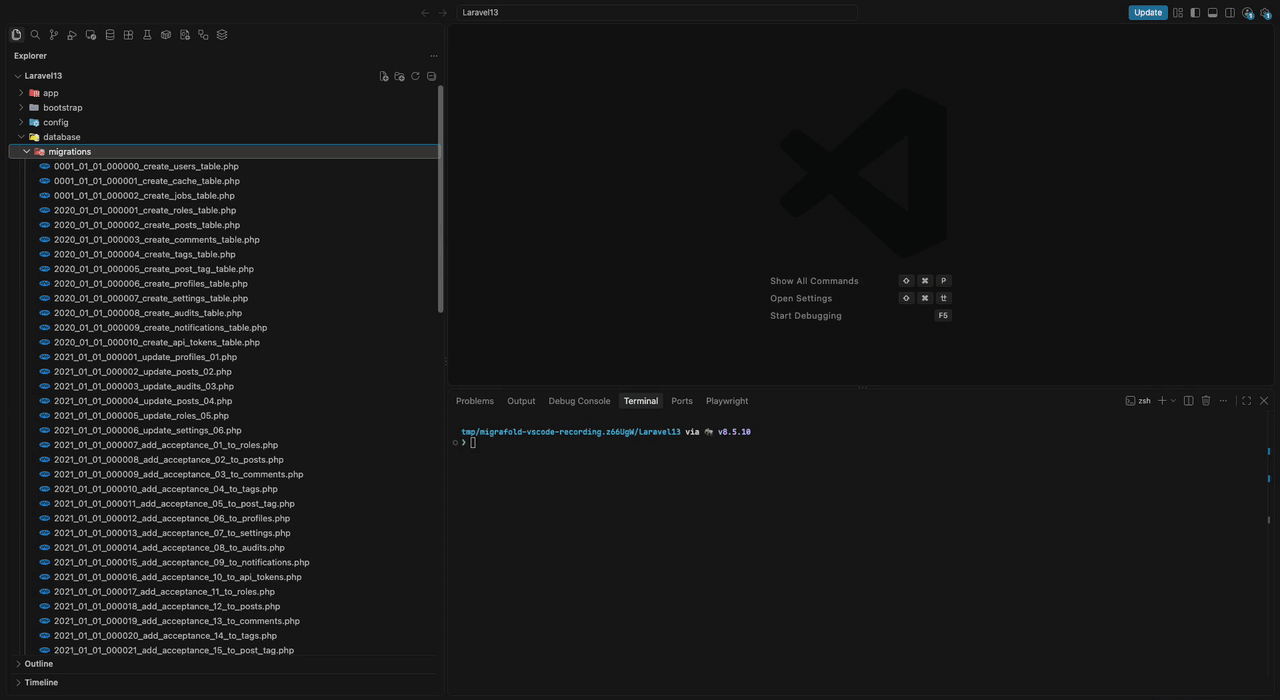This screenshot has width=1280, height=700.
Task: Collapse all folders in the Explorer
Action: [x=431, y=76]
